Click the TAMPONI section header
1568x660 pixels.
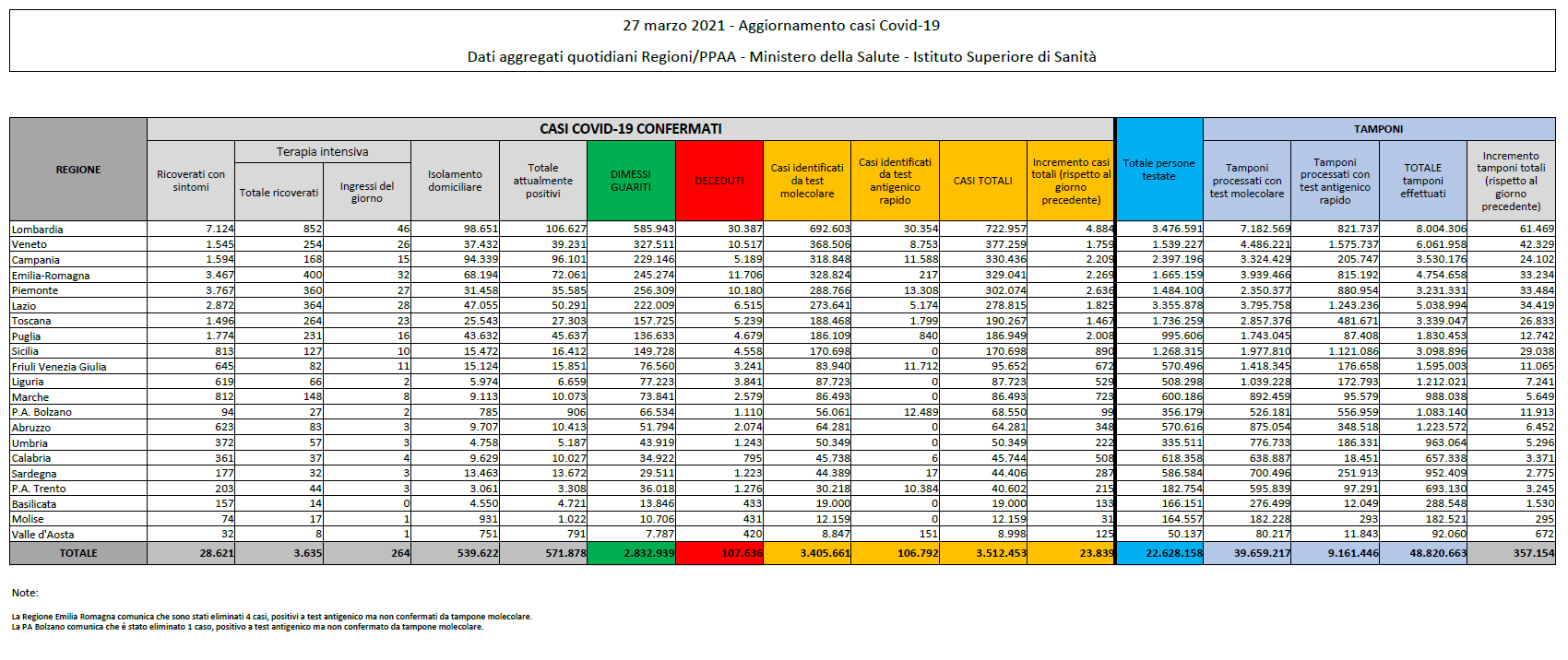point(1378,129)
